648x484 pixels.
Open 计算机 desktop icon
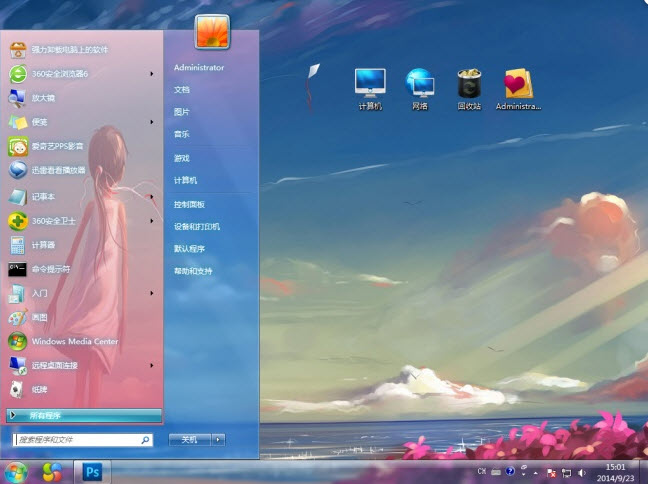pos(370,89)
